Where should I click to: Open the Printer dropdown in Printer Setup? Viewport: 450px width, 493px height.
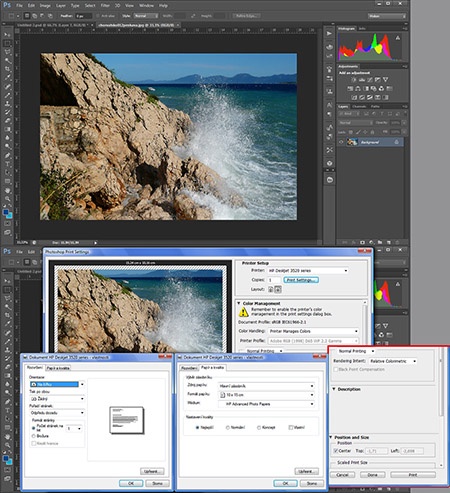tap(308, 270)
